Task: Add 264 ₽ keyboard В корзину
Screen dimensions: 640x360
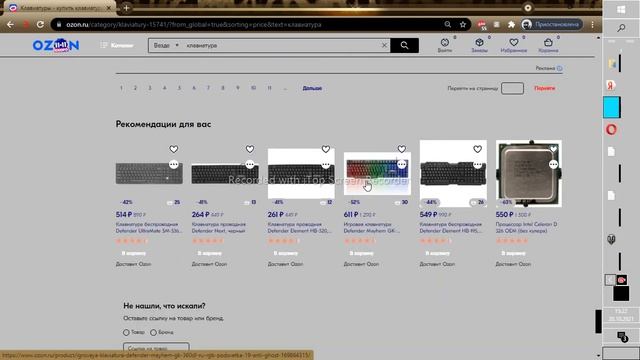Action: [209, 253]
